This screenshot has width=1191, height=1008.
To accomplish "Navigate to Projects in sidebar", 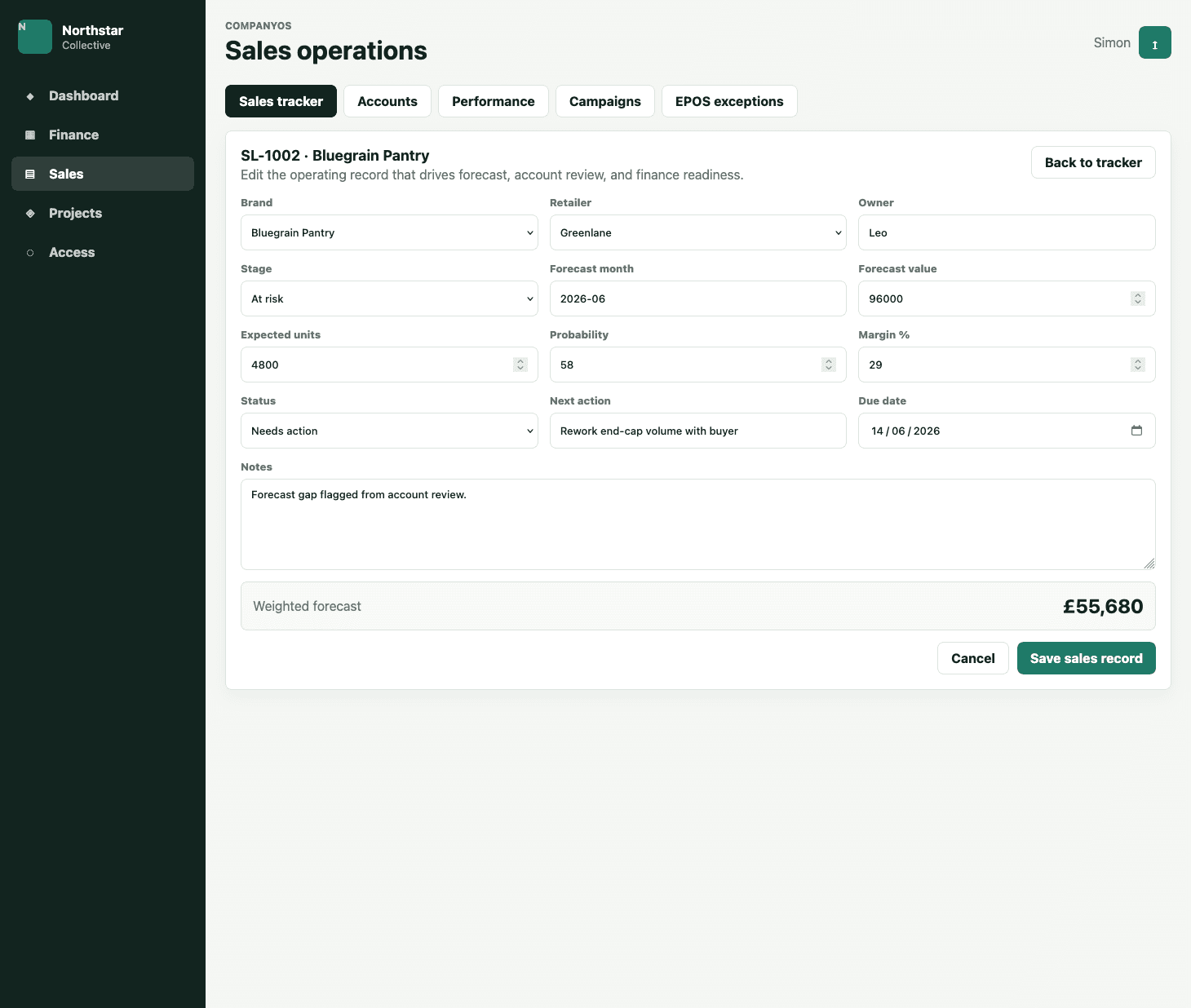I will coord(103,213).
